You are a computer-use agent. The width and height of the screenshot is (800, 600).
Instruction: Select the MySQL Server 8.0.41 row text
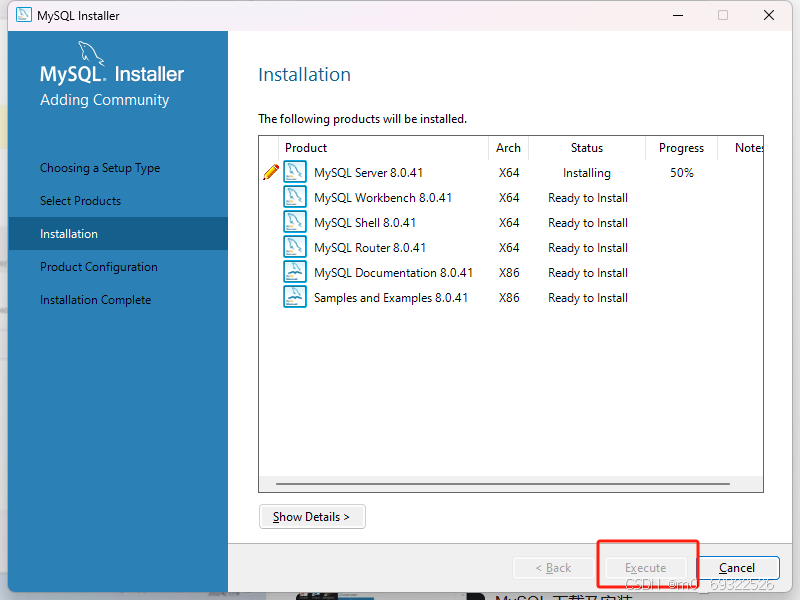(x=368, y=173)
